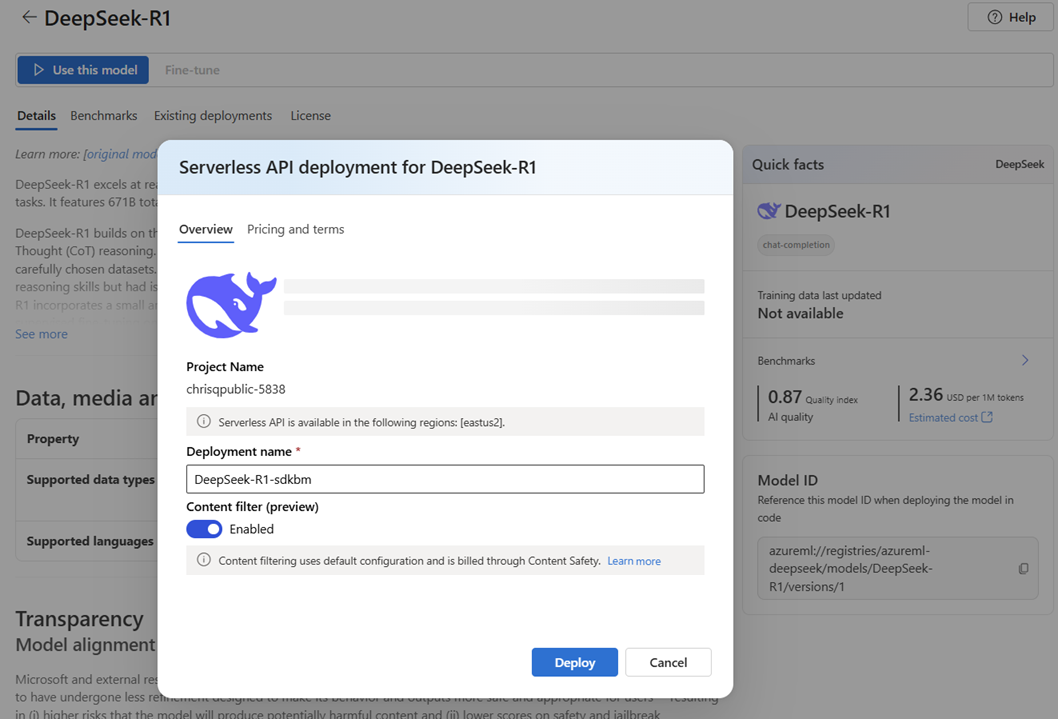Viewport: 1058px width, 719px height.
Task: Click the 'Model alignment' heading
Action: coord(85,645)
